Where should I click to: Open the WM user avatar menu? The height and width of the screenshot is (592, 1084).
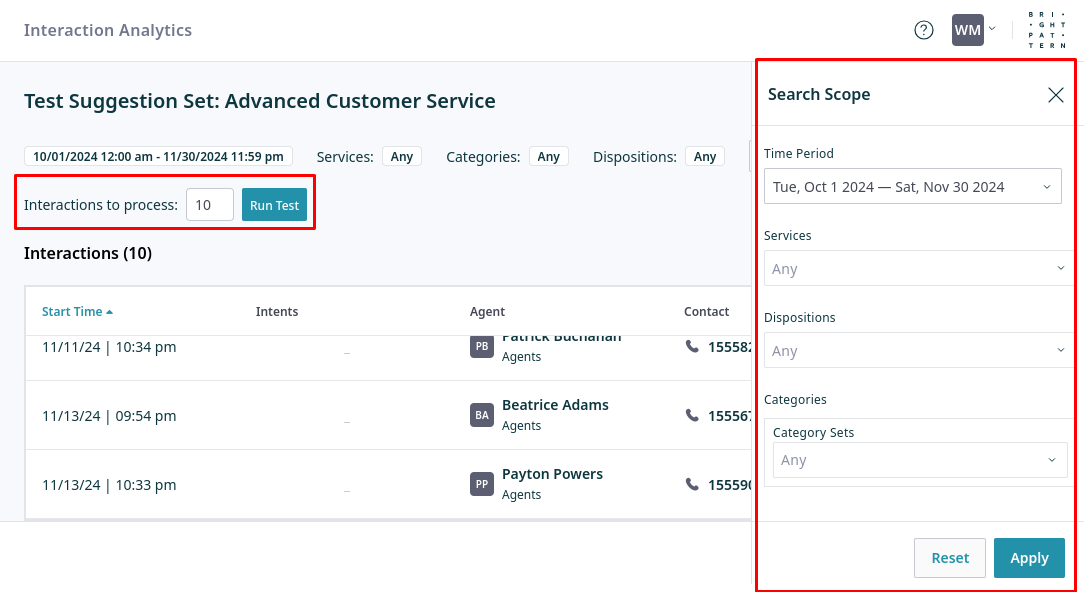click(x=973, y=30)
